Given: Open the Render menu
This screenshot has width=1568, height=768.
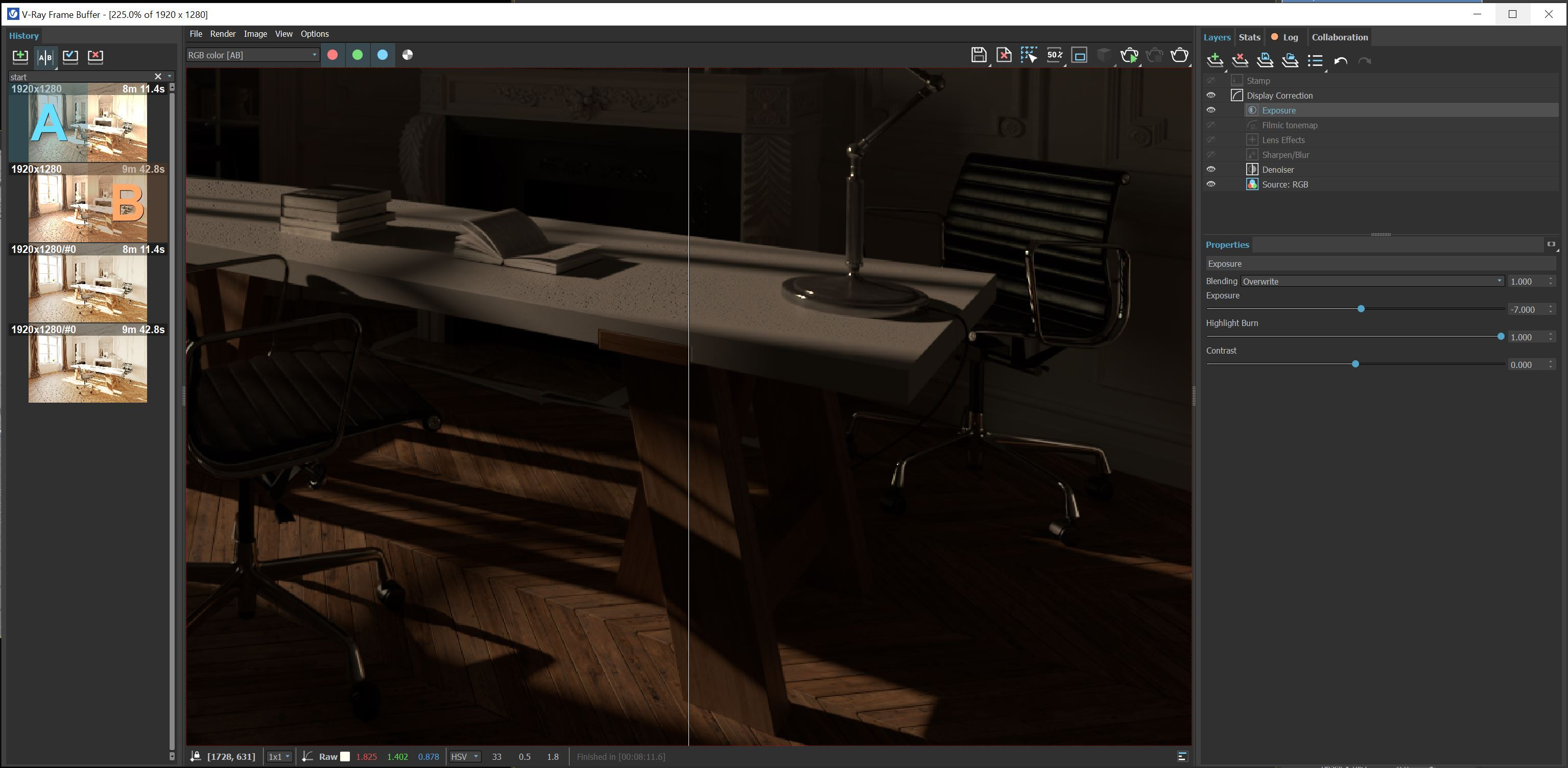Looking at the screenshot, I should pyautogui.click(x=223, y=34).
